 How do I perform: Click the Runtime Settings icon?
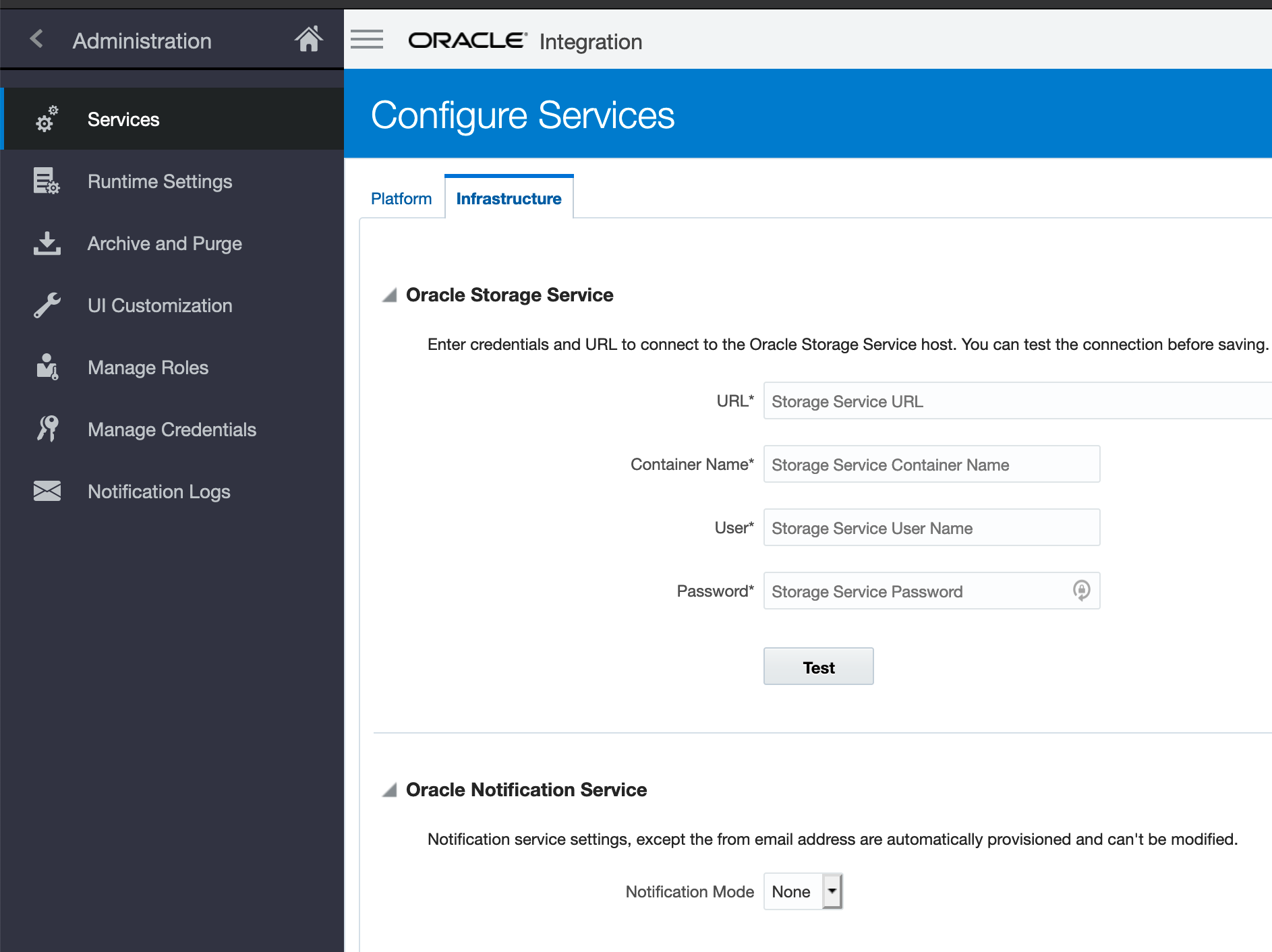47,181
